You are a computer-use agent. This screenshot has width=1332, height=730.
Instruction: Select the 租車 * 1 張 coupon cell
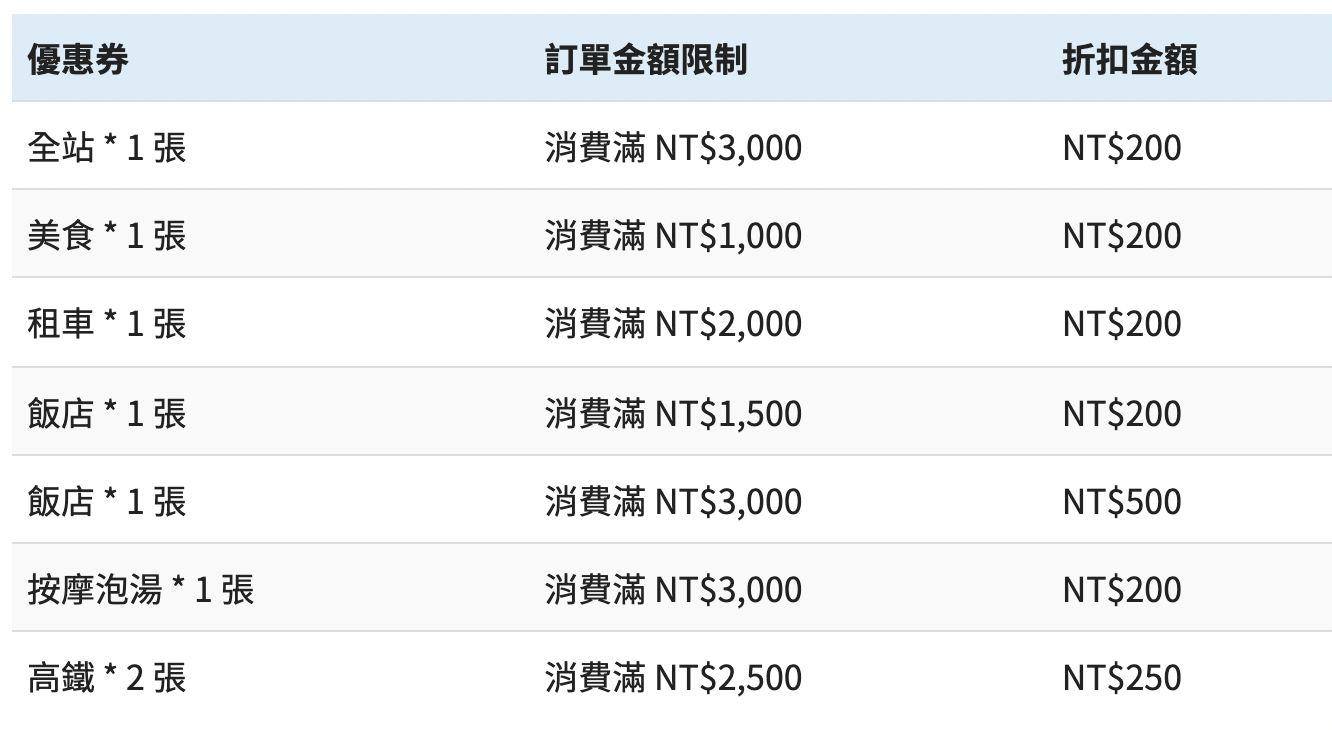tap(107, 324)
